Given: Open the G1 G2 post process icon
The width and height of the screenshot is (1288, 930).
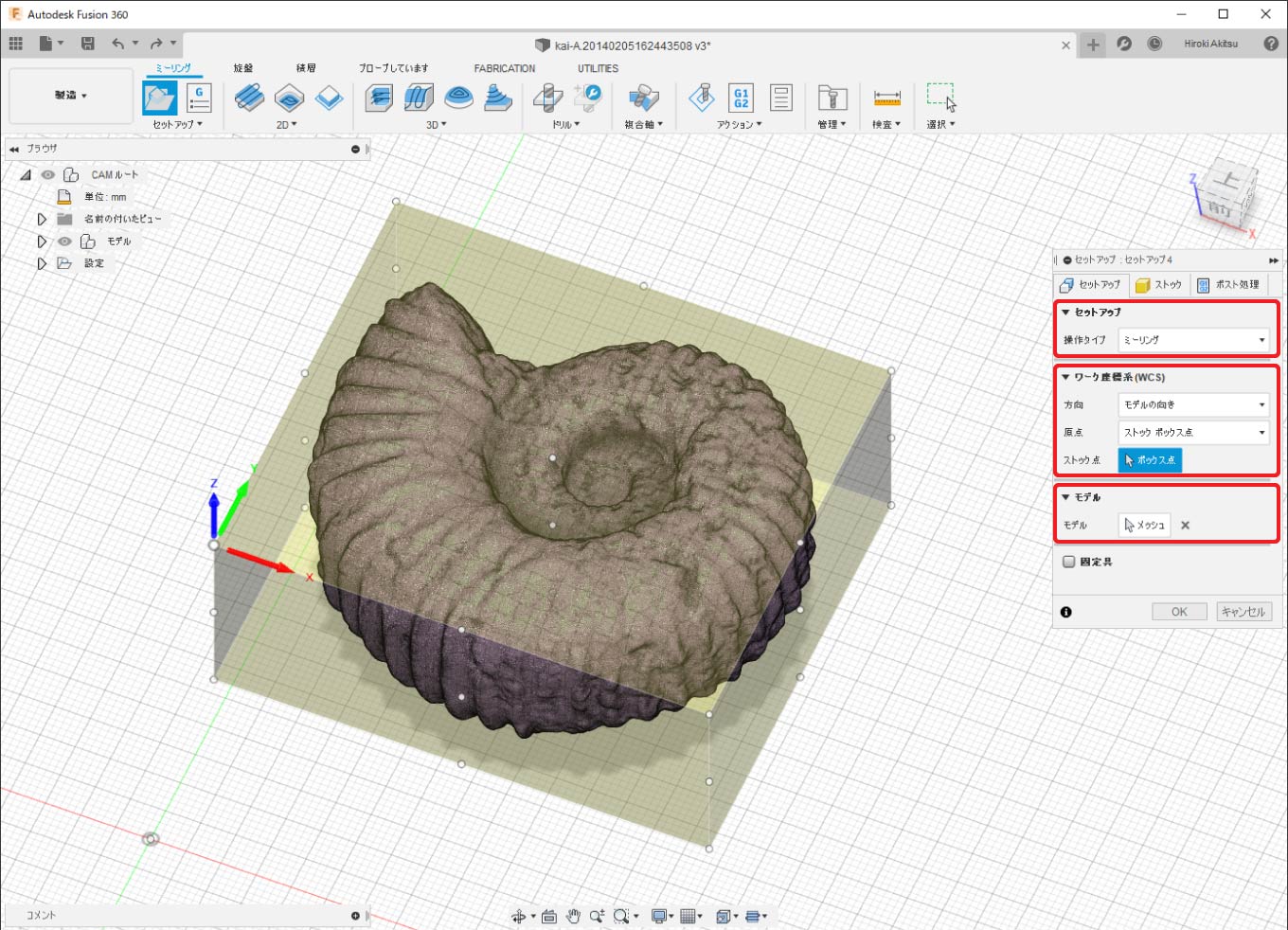Looking at the screenshot, I should coord(741,98).
